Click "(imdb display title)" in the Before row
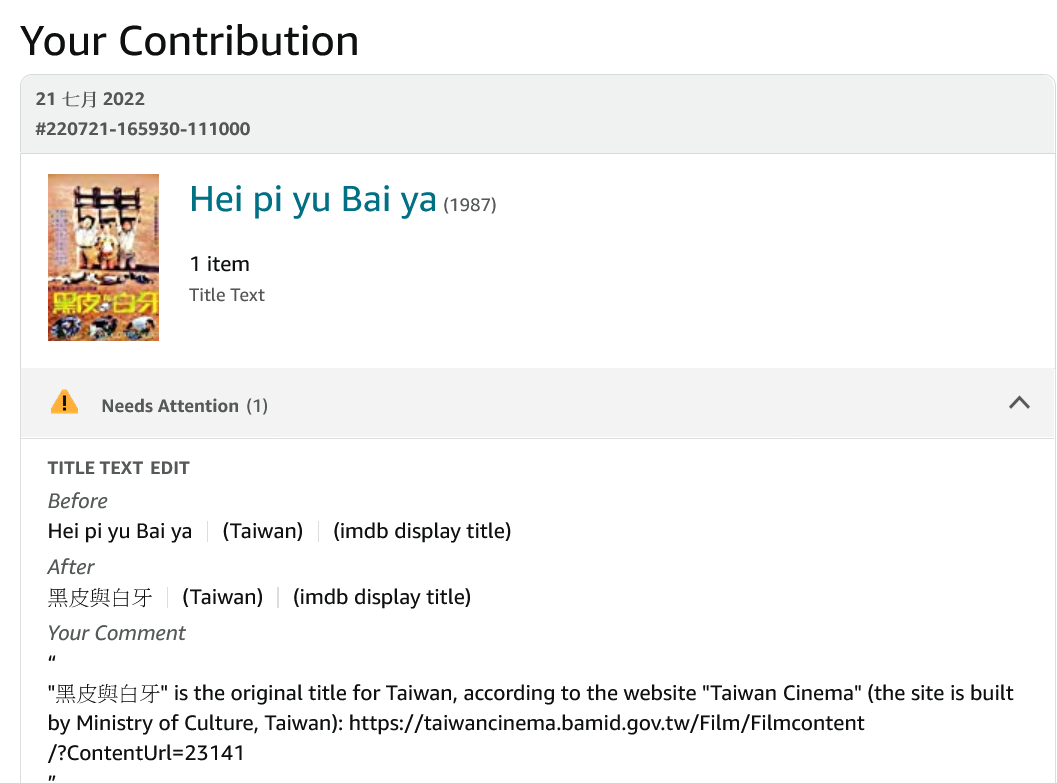The height and width of the screenshot is (783, 1057). [x=422, y=531]
